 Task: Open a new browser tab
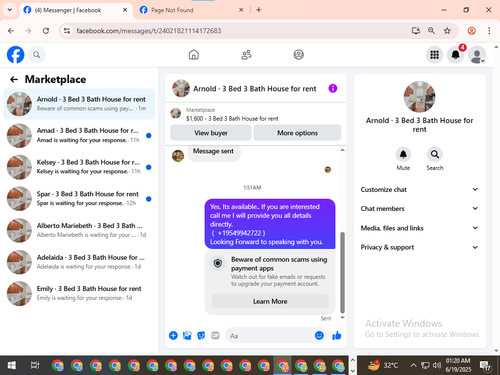point(259,10)
